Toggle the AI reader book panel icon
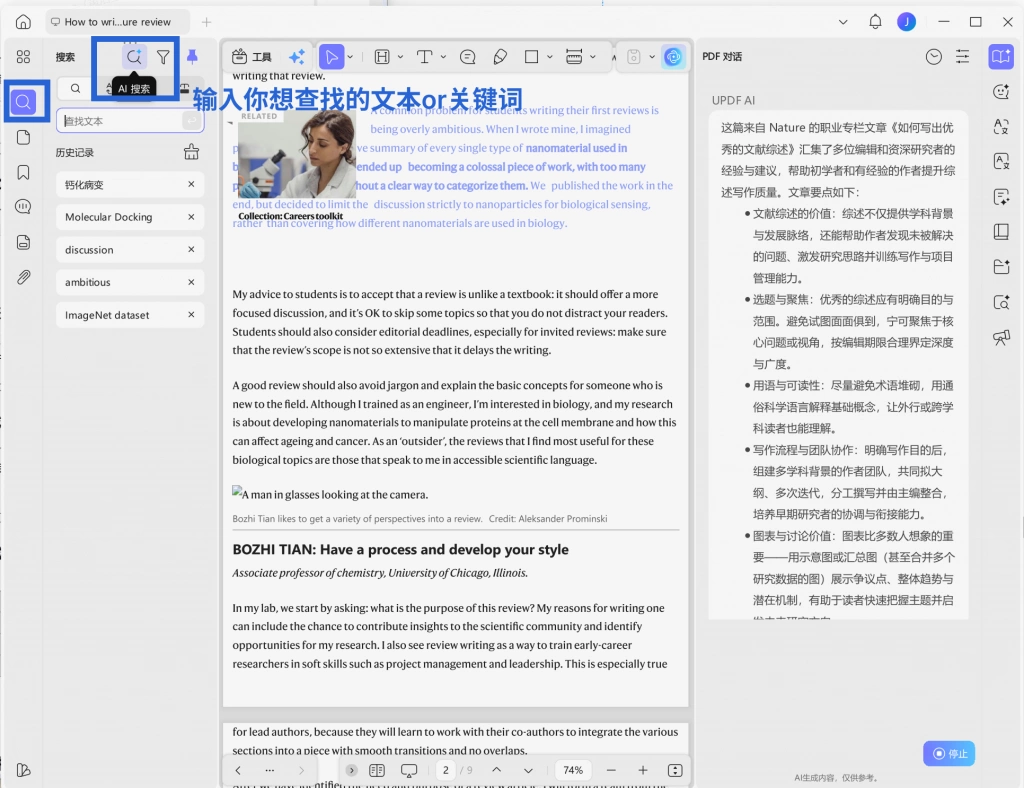This screenshot has width=1024, height=788. point(1001,57)
